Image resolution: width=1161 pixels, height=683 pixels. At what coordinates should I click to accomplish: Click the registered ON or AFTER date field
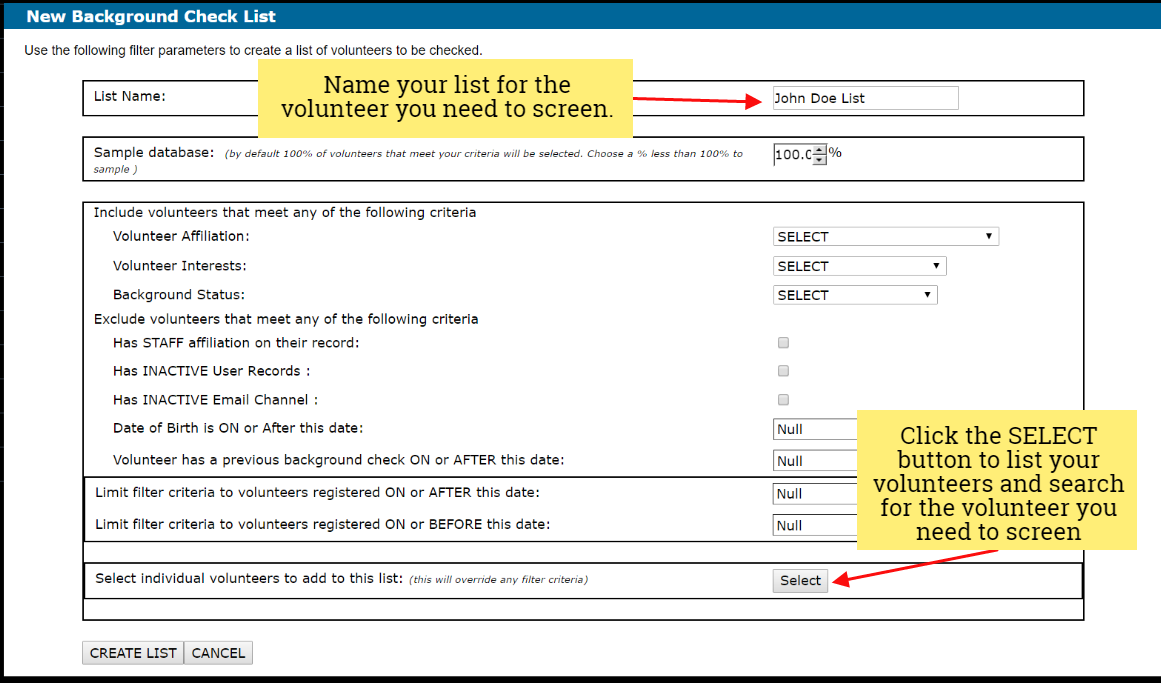click(815, 493)
